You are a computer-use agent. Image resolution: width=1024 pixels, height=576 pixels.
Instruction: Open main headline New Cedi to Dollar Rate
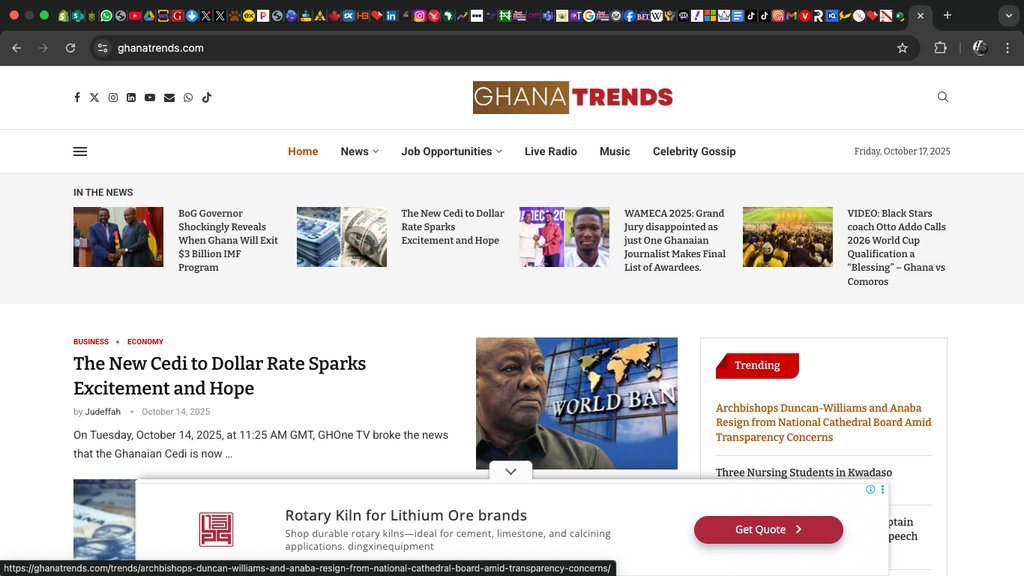pos(219,376)
